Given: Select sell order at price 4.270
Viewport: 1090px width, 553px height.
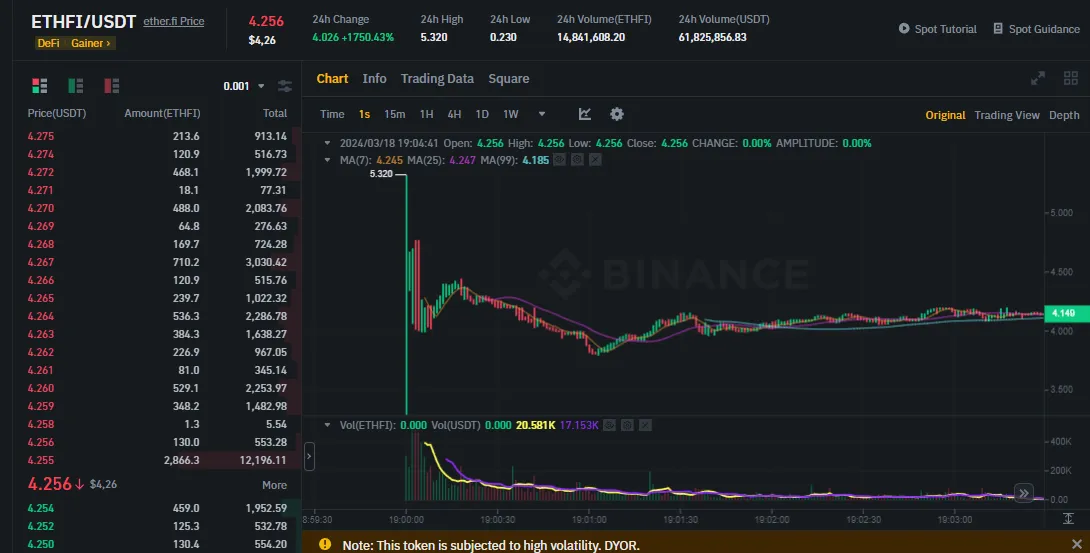Looking at the screenshot, I should pos(157,208).
